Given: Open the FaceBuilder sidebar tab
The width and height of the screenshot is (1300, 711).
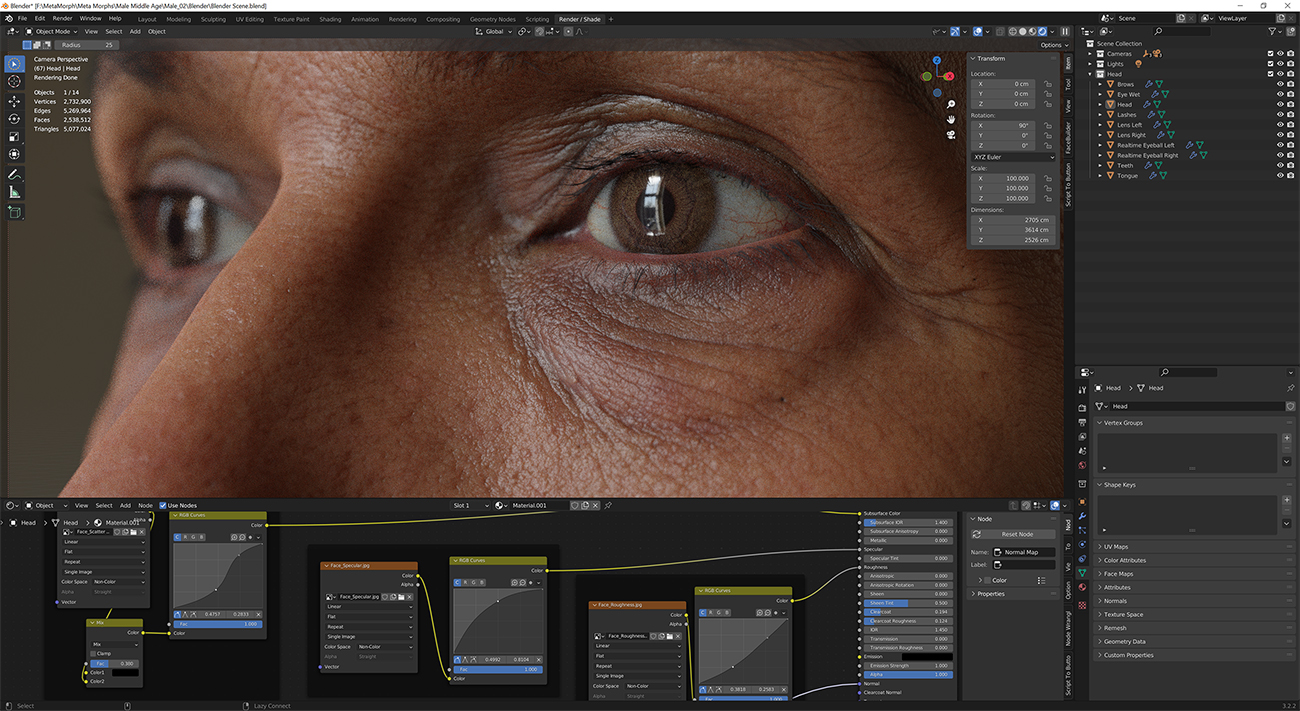Looking at the screenshot, I should tap(1068, 139).
